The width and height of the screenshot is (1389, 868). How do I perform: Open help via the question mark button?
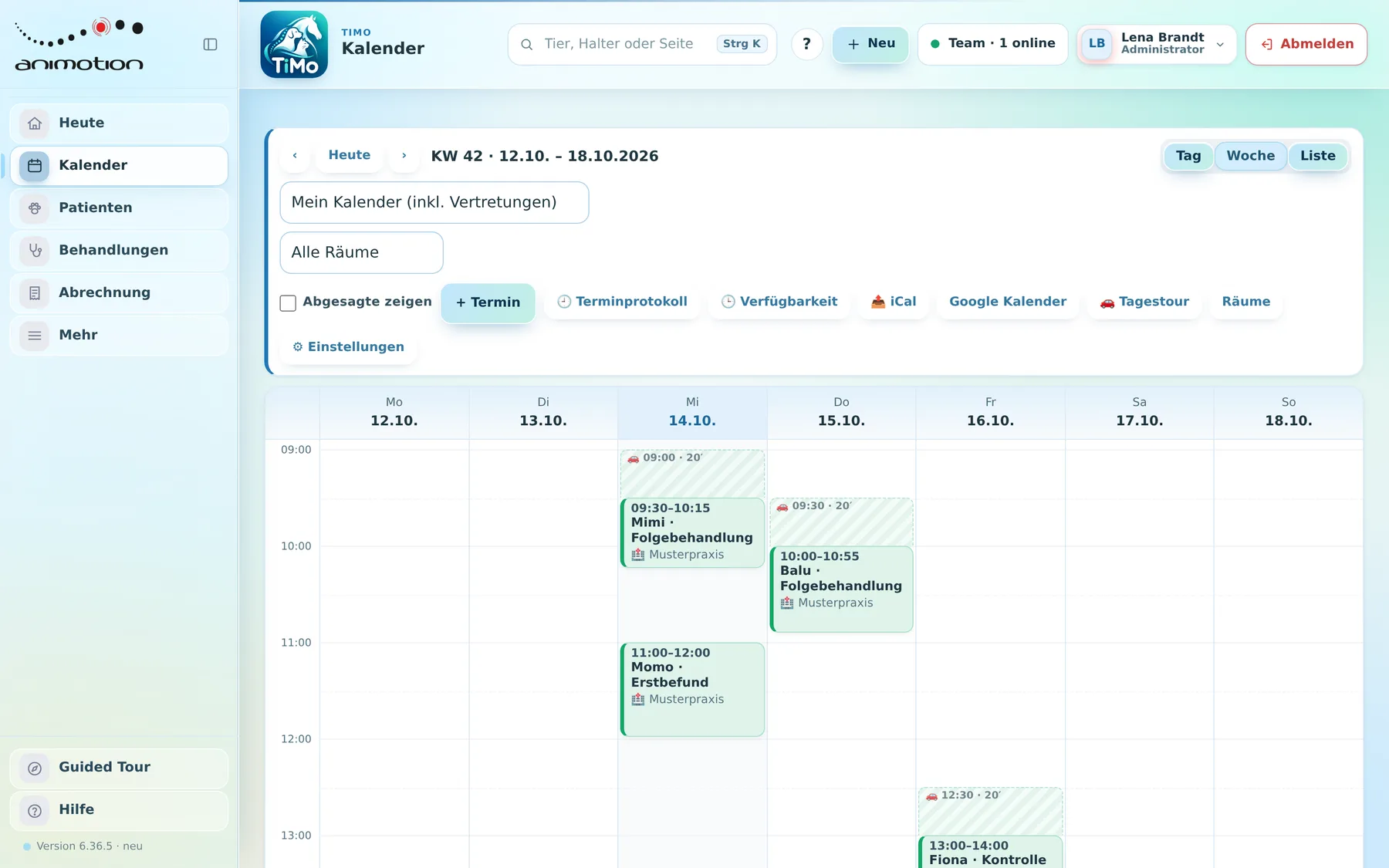tap(806, 44)
